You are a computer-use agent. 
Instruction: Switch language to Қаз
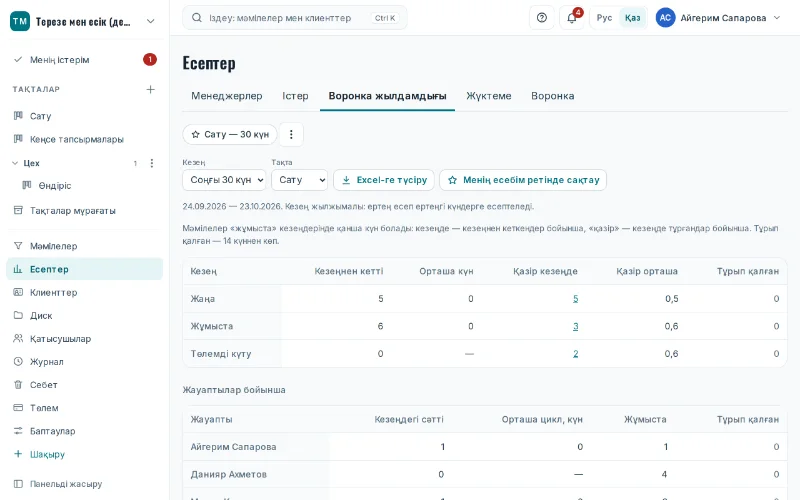tap(633, 18)
